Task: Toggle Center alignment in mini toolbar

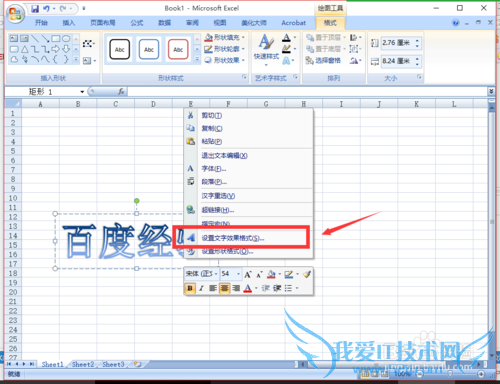Action: 224,288
